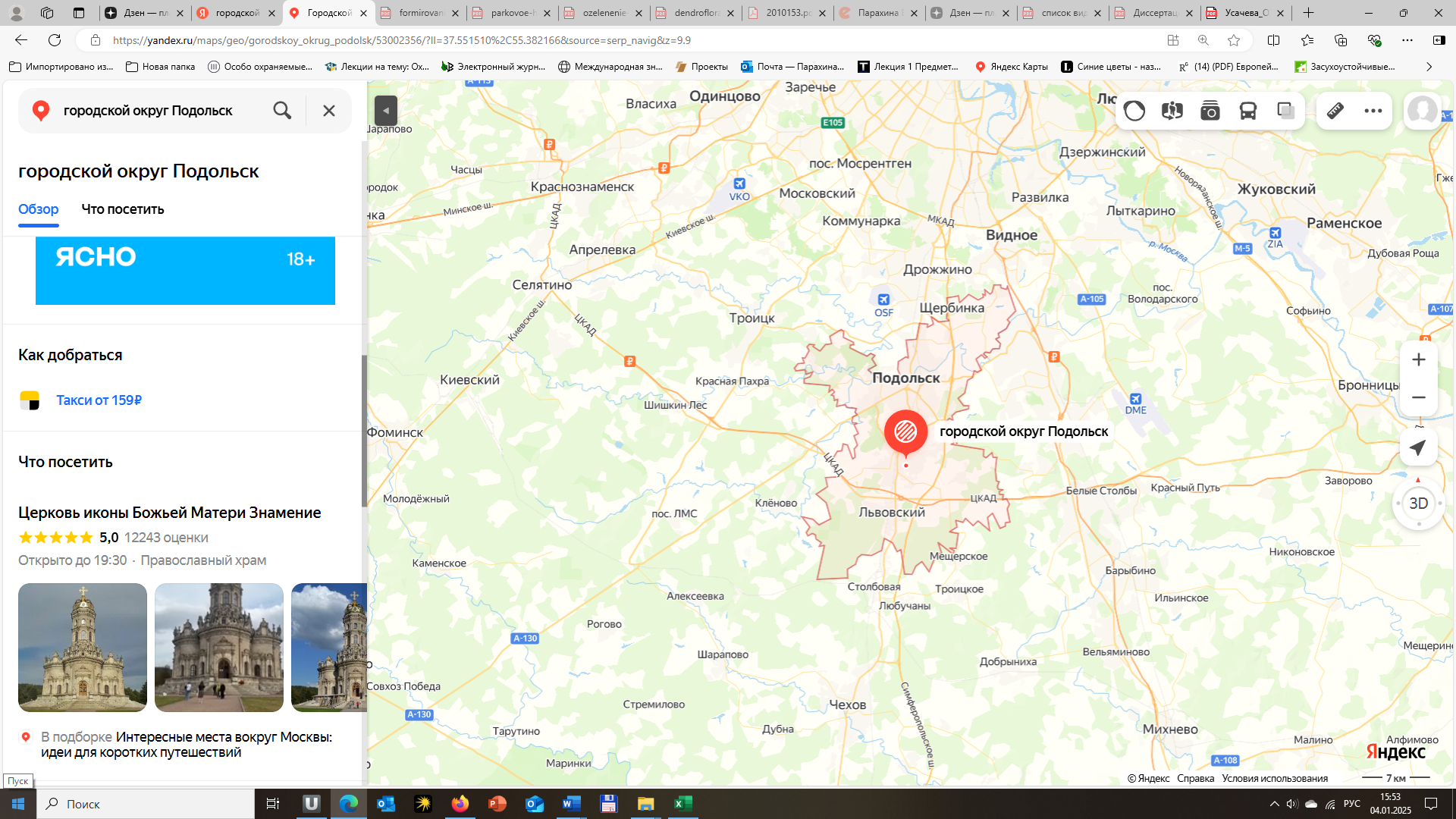Collapse the side panel with arrow
1456x819 pixels.
(x=386, y=111)
